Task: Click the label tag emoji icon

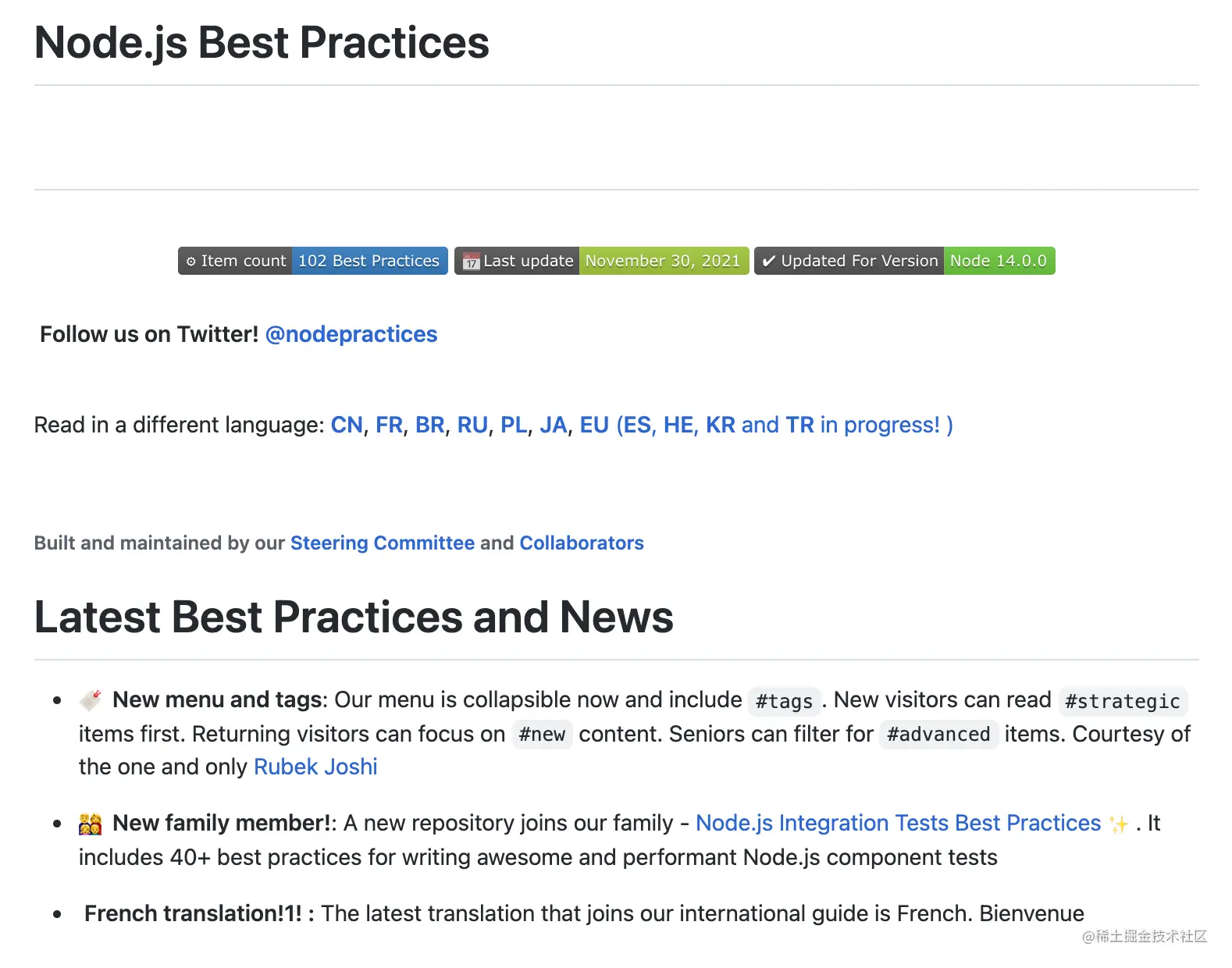Action: (91, 700)
